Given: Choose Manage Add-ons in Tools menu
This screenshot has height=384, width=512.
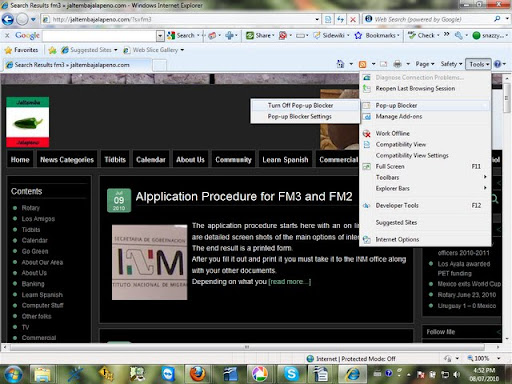Looking at the screenshot, I should pos(425,116).
